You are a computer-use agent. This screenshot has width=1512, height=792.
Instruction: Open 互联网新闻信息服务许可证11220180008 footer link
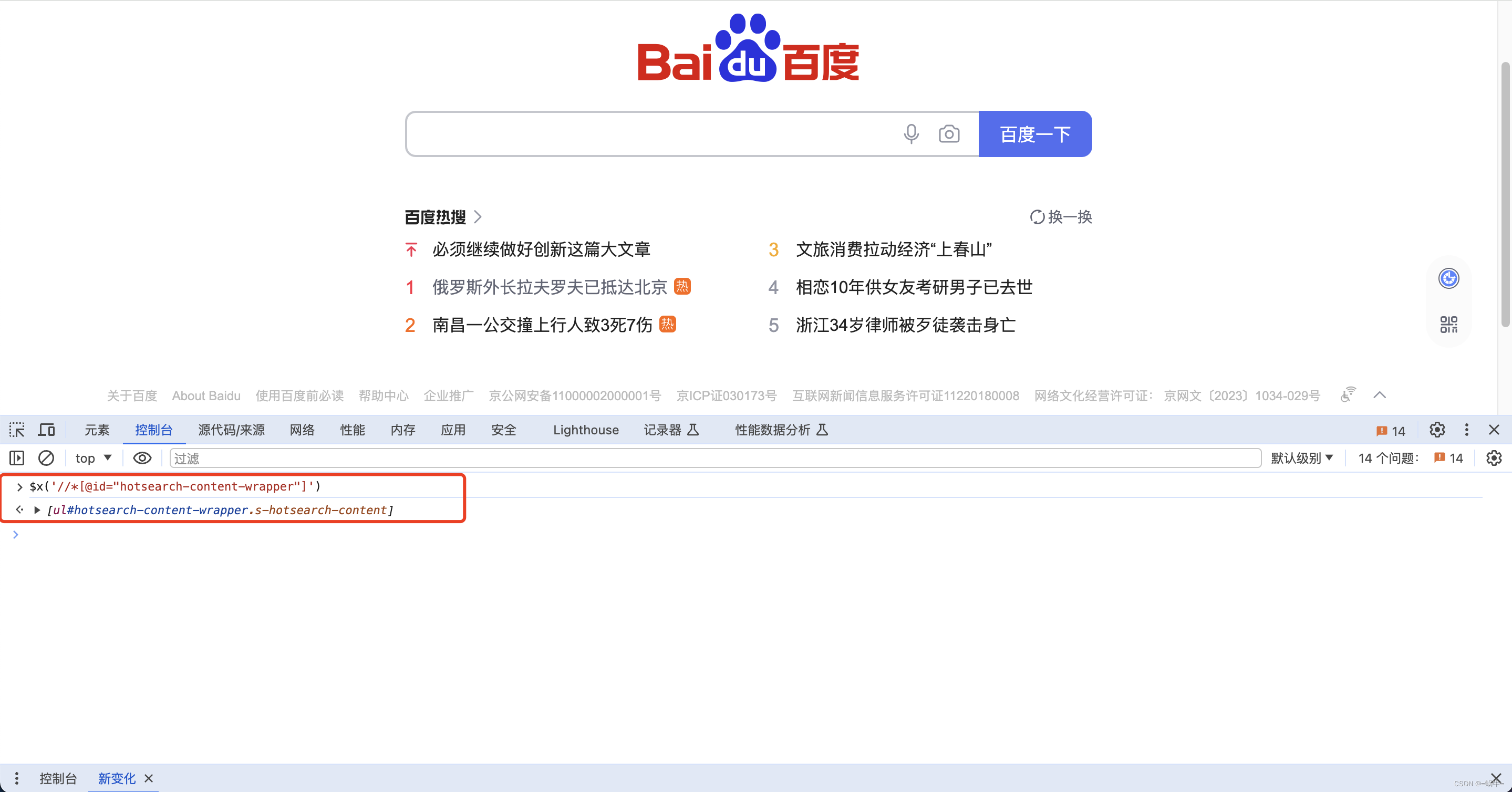pyautogui.click(x=905, y=396)
